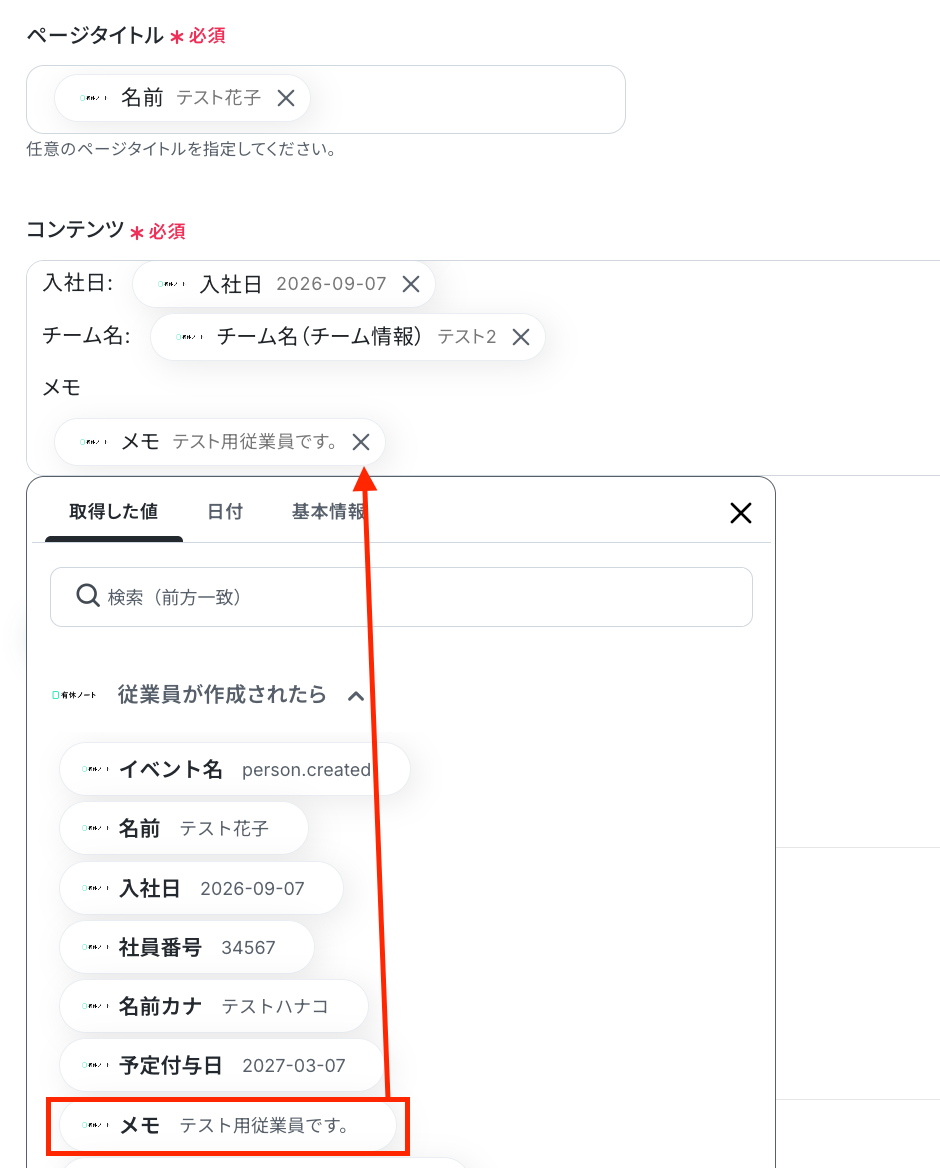Insert the 予定付与日 2027-03-07 value
The image size is (940, 1168).
click(x=221, y=1065)
